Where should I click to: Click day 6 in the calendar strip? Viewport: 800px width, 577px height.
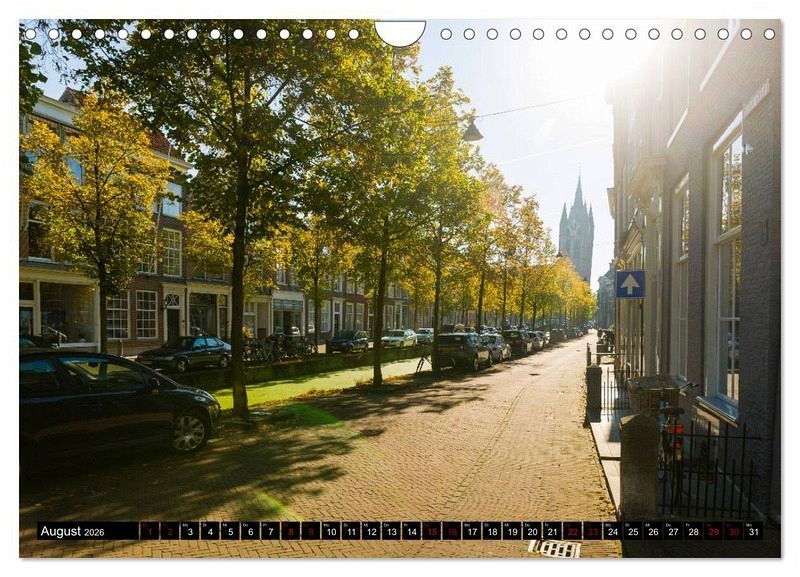pyautogui.click(x=250, y=531)
